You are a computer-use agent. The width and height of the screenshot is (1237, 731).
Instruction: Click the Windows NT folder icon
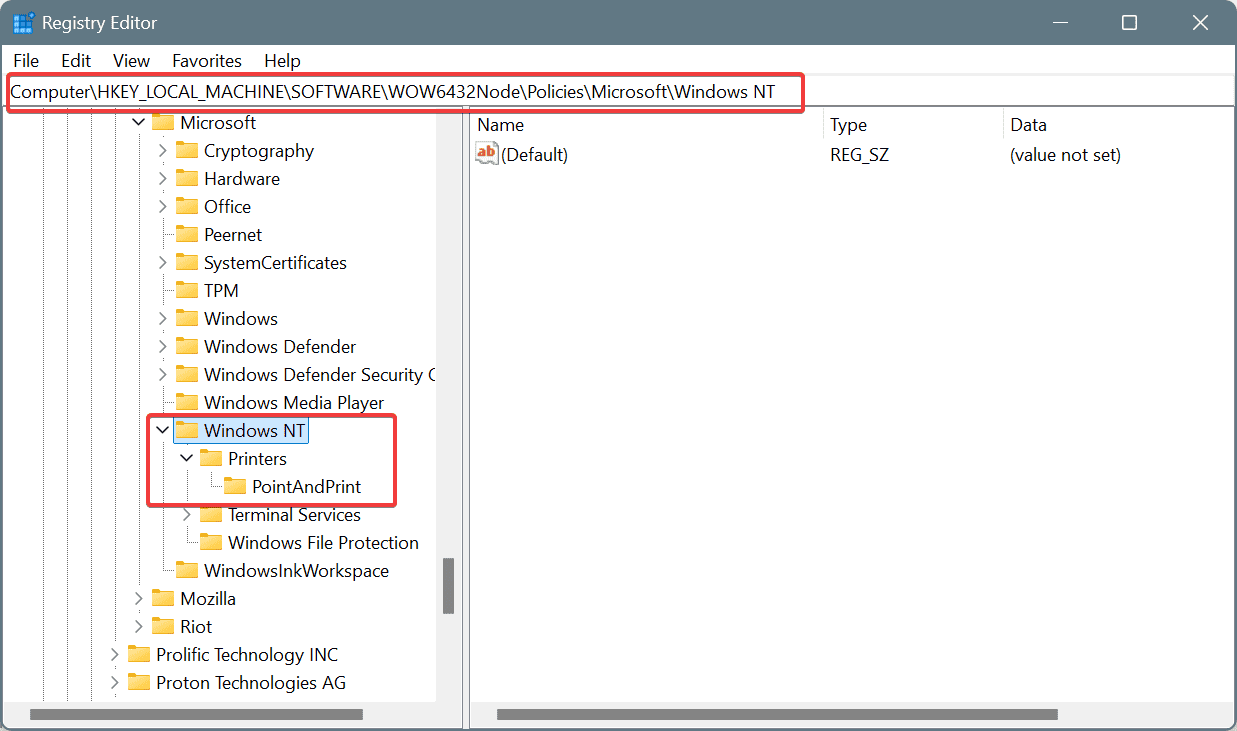pyautogui.click(x=186, y=430)
